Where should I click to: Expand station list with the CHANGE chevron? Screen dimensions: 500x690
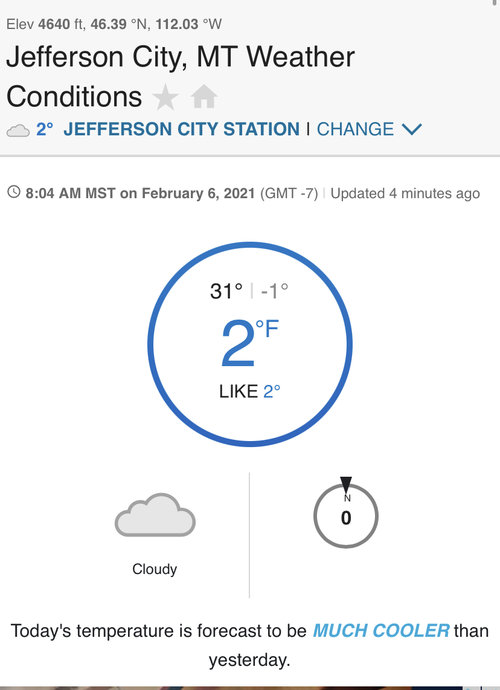click(412, 129)
